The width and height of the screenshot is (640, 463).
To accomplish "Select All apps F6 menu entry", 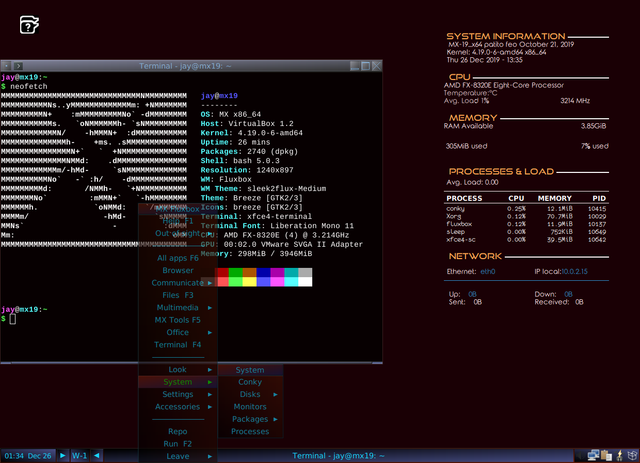I will coord(178,258).
